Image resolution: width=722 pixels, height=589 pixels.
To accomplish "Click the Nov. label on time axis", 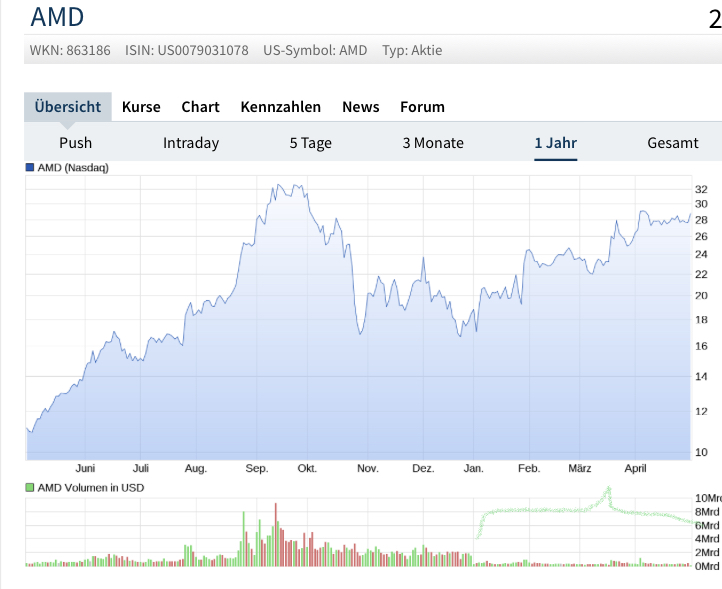I will coord(367,468).
